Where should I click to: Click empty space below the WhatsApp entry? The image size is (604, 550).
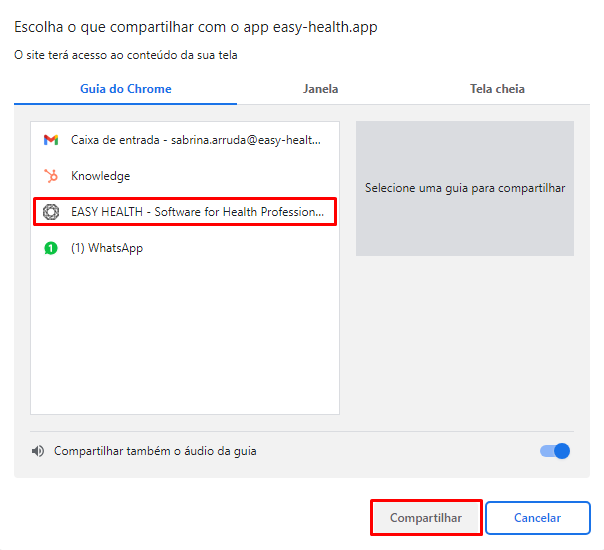pos(185,340)
